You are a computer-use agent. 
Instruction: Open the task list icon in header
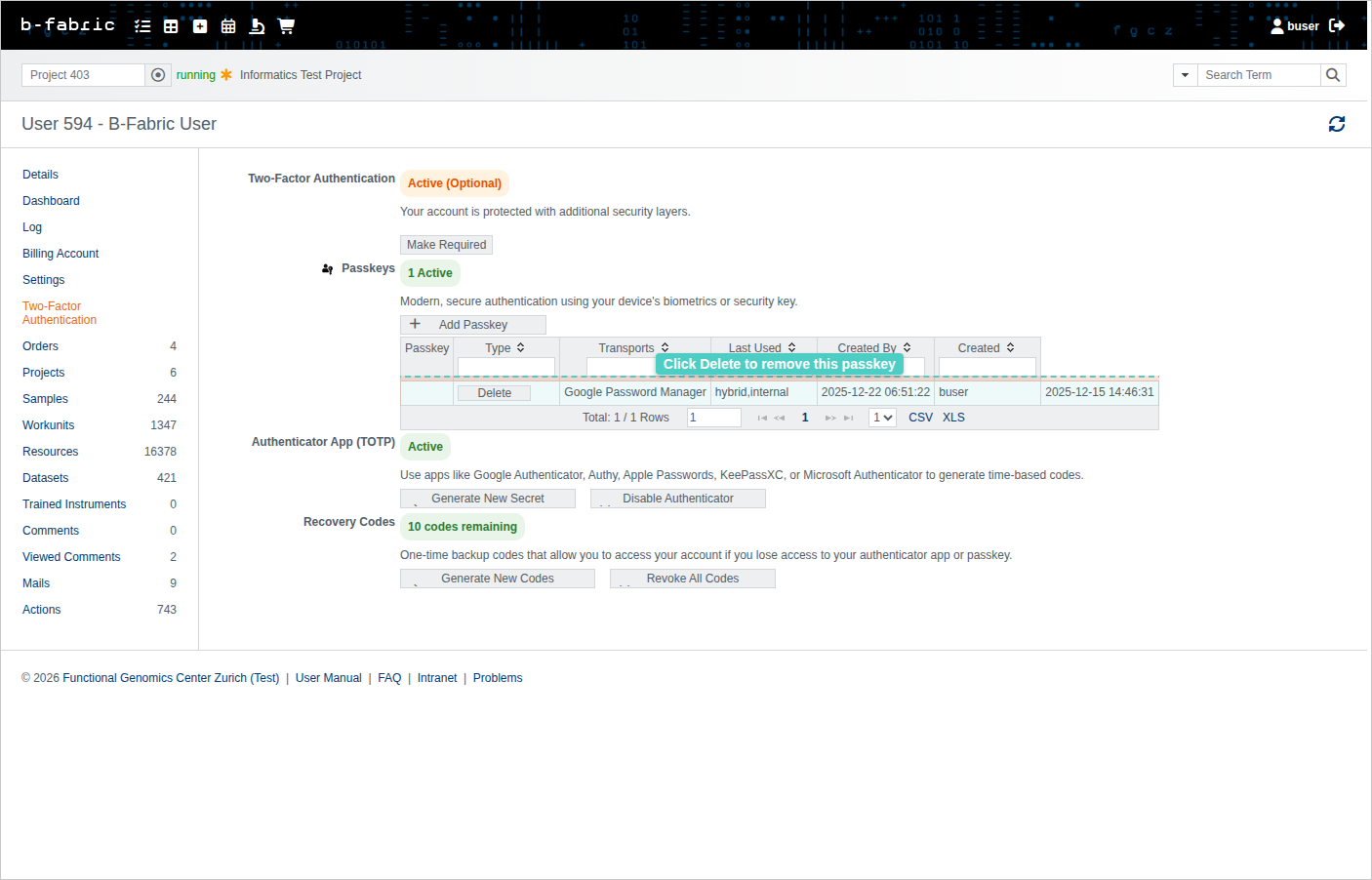pyautogui.click(x=142, y=26)
